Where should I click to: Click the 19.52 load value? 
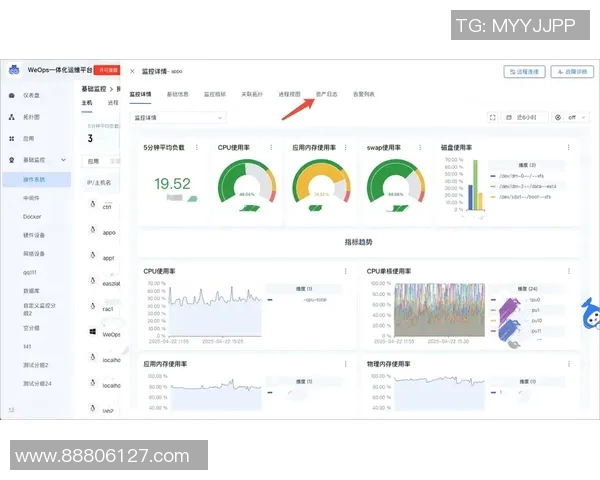tap(172, 184)
